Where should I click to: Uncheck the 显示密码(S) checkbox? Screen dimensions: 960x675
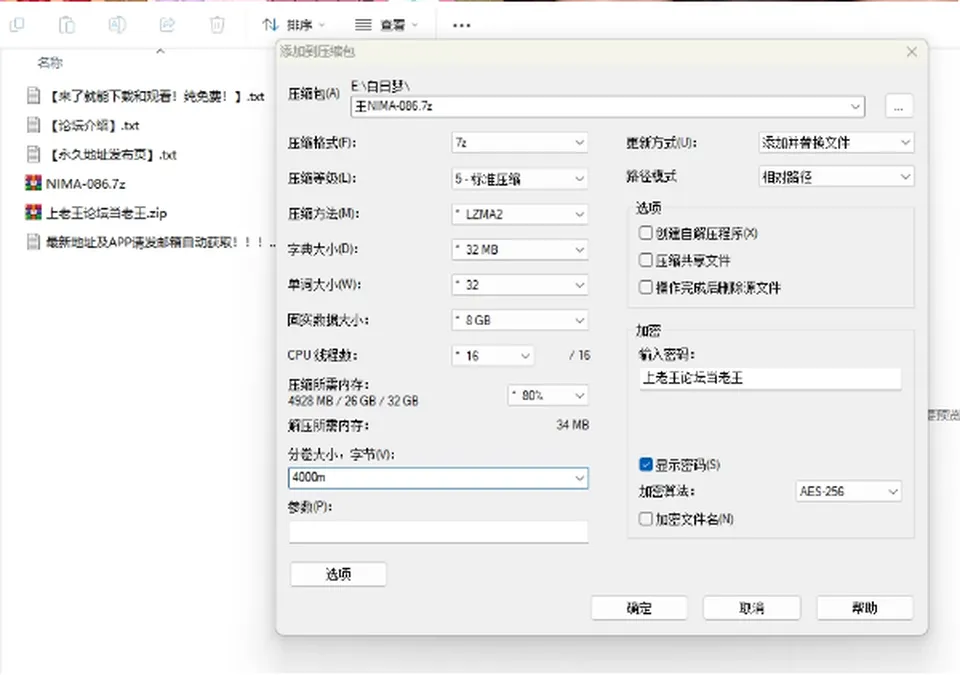(x=645, y=464)
